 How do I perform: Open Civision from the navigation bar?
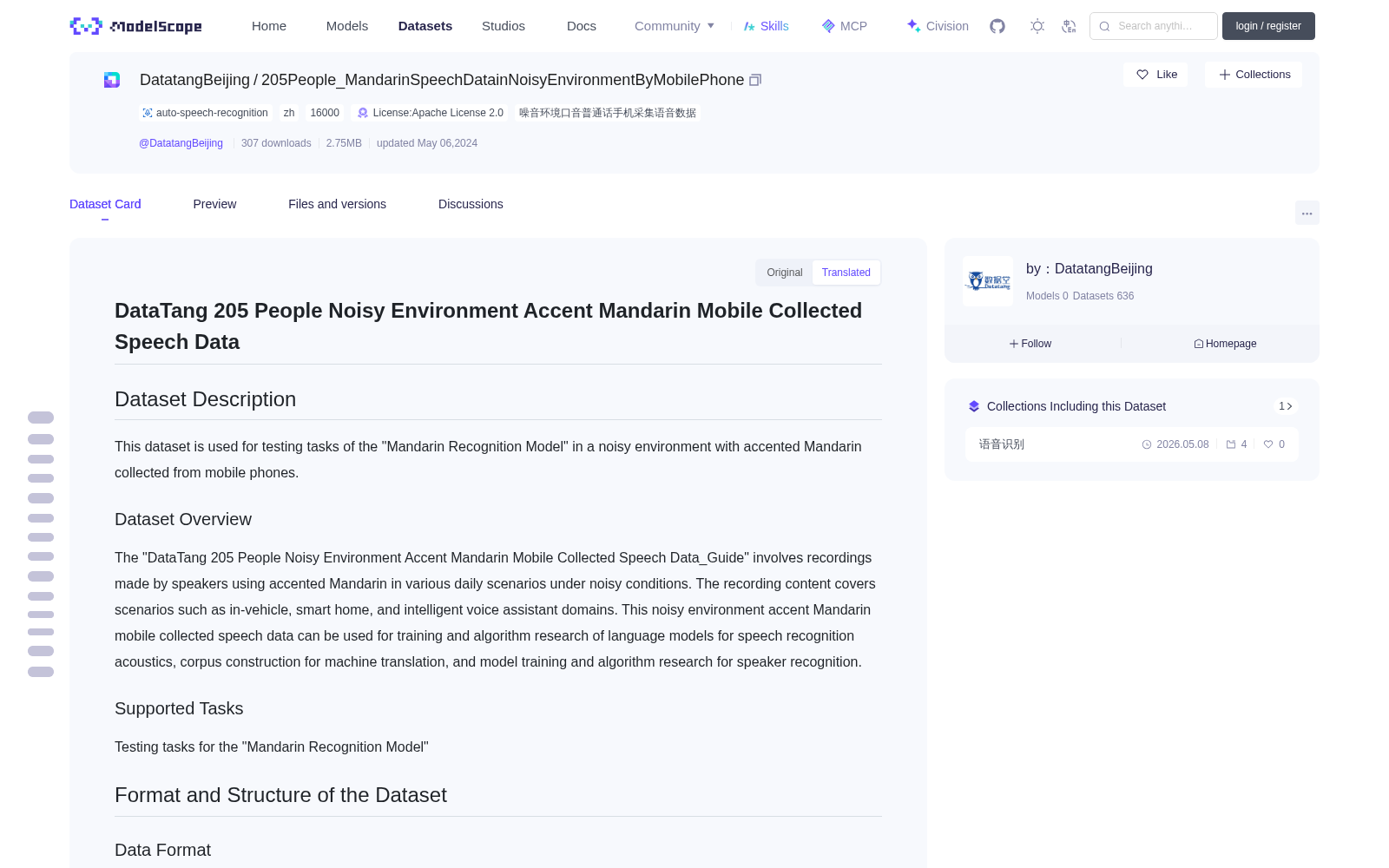point(938,26)
